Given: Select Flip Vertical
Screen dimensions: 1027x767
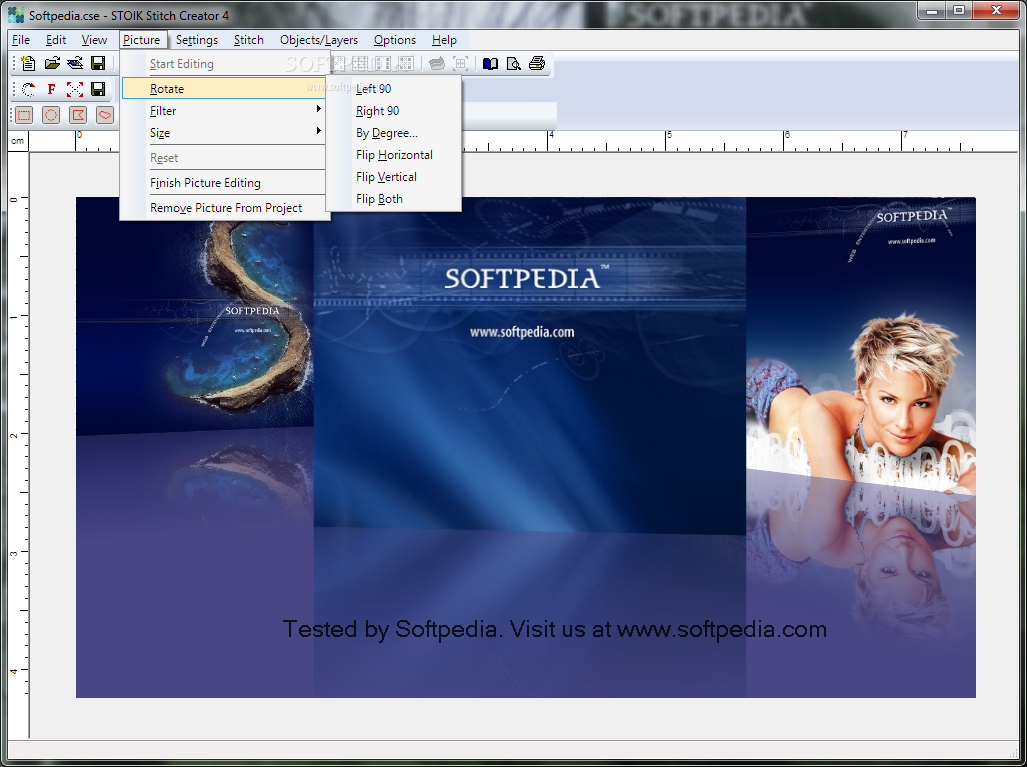Looking at the screenshot, I should pyautogui.click(x=394, y=177).
